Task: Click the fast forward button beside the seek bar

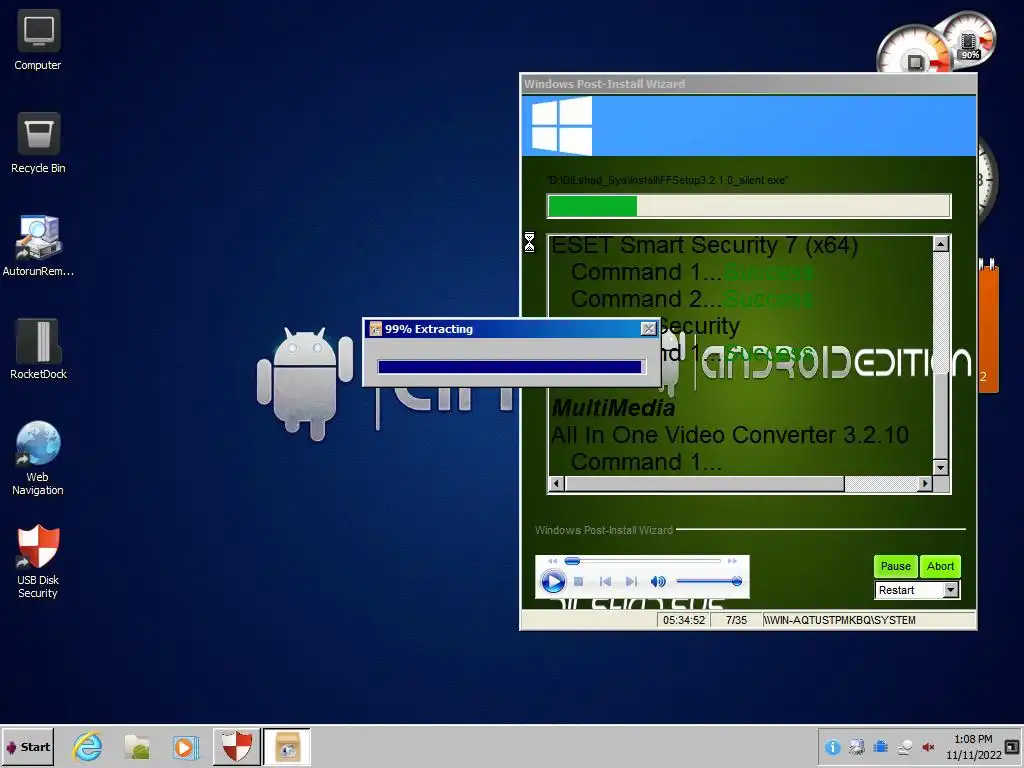Action: [732, 561]
